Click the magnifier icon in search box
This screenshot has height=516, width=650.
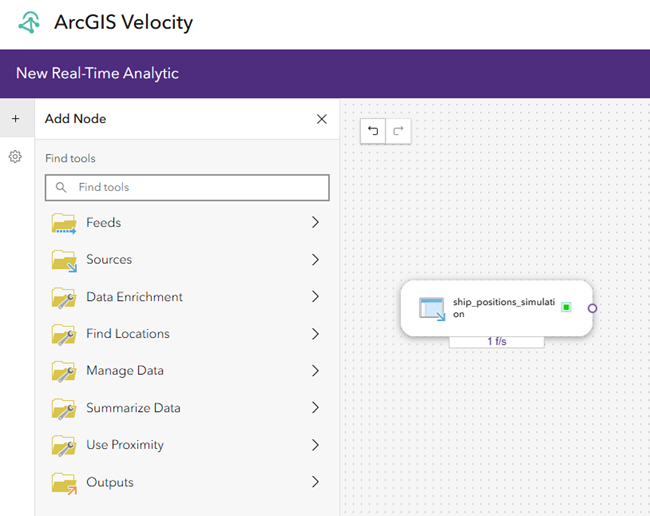61,187
